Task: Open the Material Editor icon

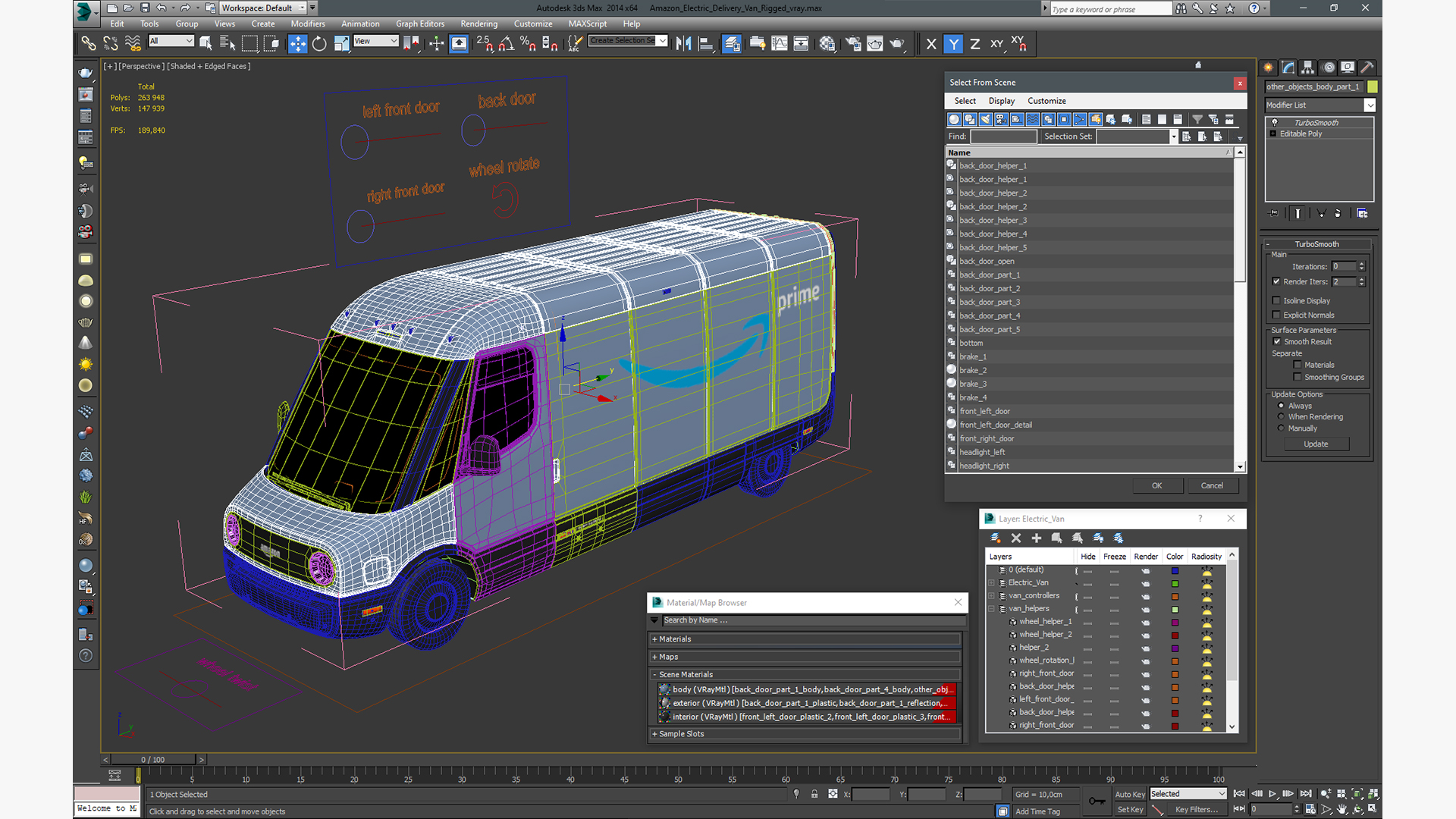Action: [x=827, y=44]
